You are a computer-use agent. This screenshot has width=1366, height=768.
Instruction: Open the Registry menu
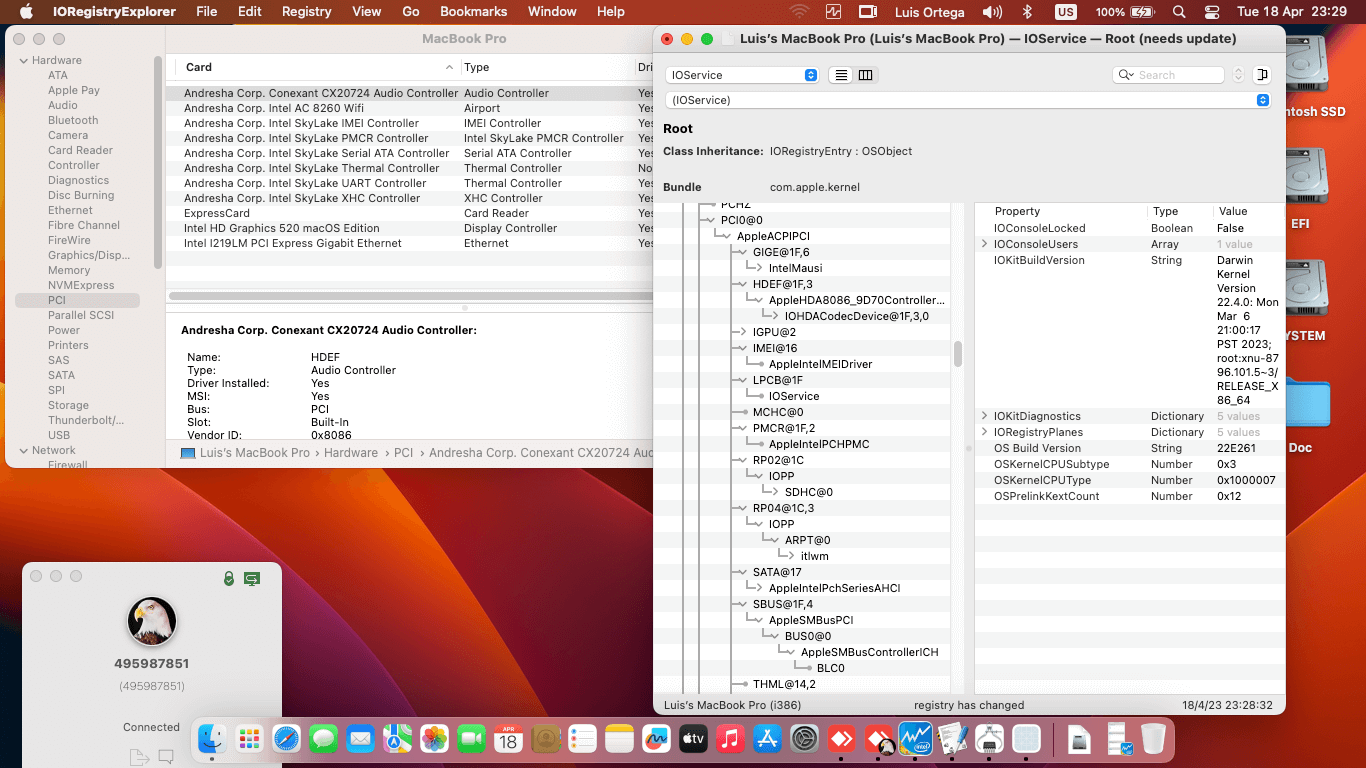click(x=307, y=12)
